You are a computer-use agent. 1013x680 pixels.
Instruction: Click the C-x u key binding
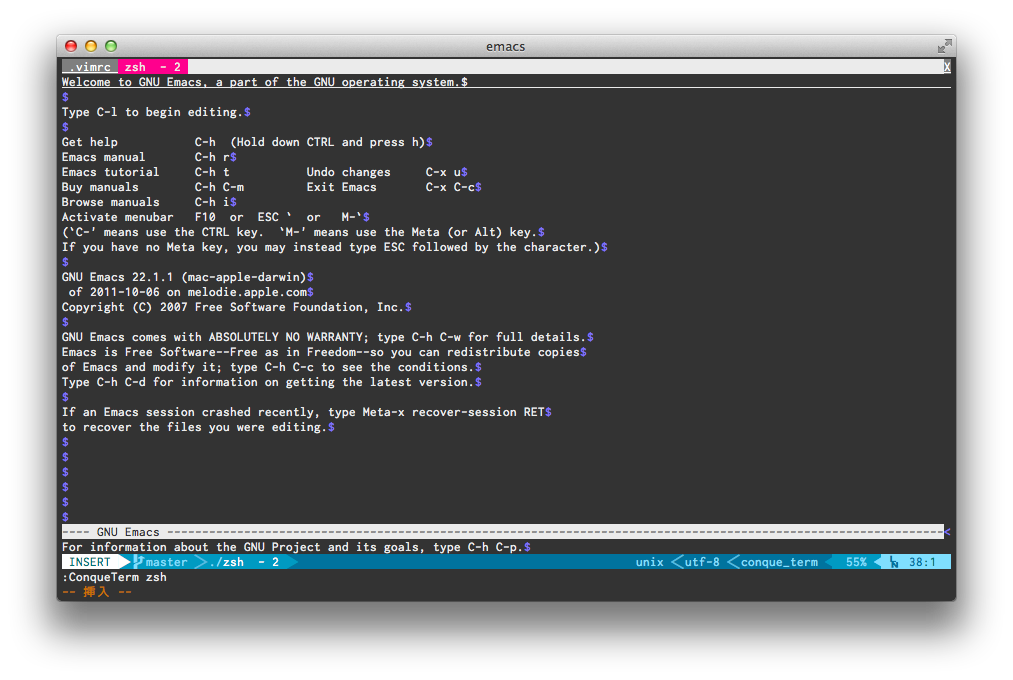click(443, 172)
